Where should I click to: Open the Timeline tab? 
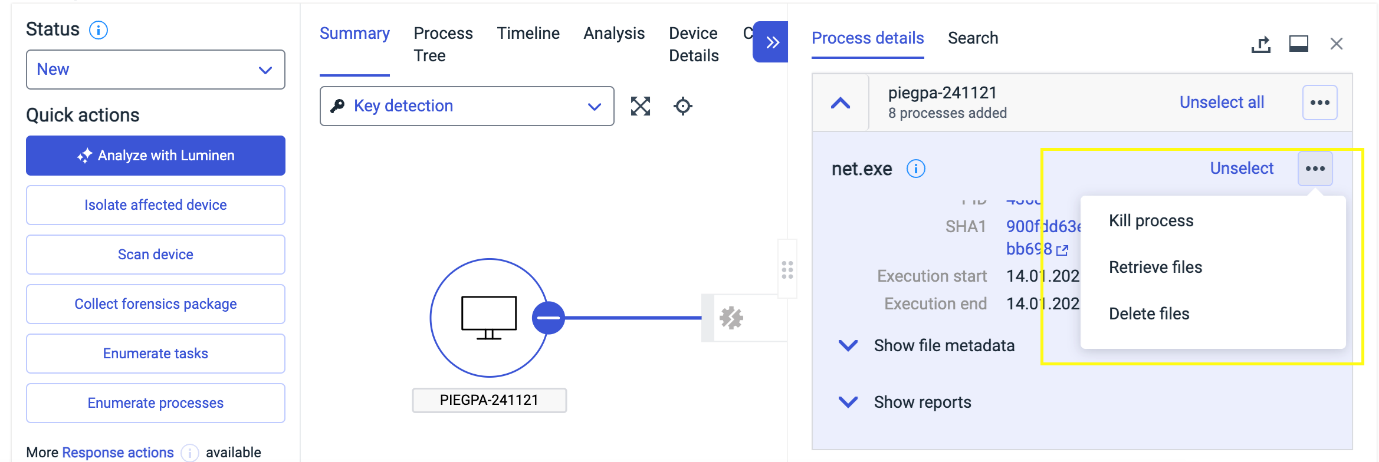[x=528, y=34]
